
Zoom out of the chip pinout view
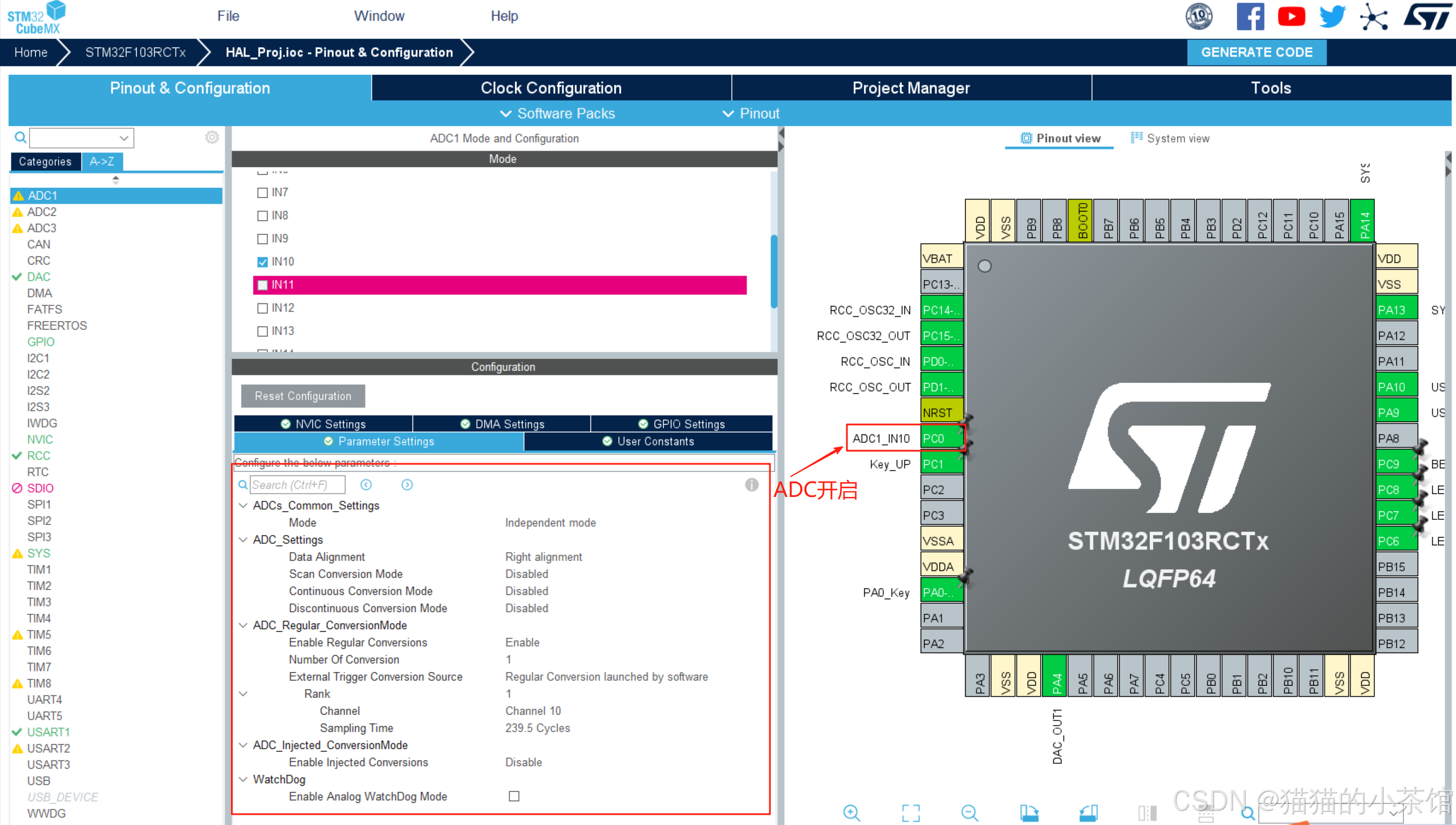[x=970, y=812]
